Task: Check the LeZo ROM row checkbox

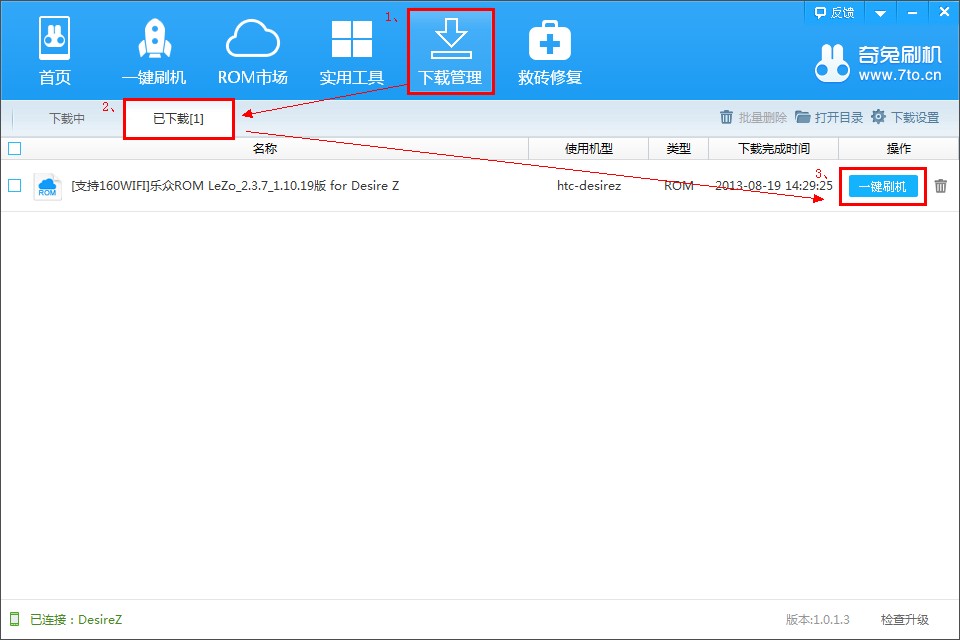Action: [x=14, y=185]
